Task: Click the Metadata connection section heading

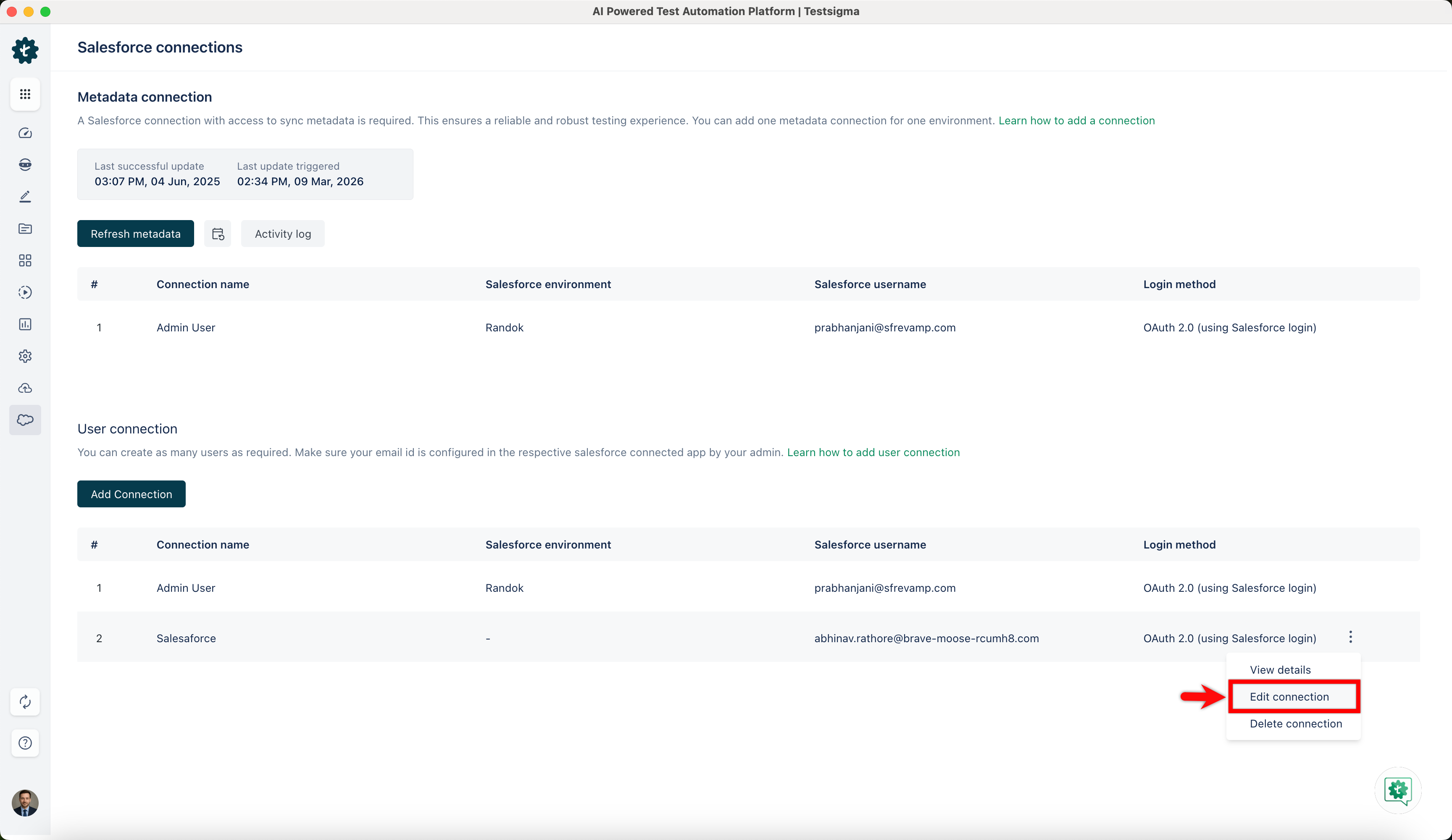Action: click(x=145, y=97)
